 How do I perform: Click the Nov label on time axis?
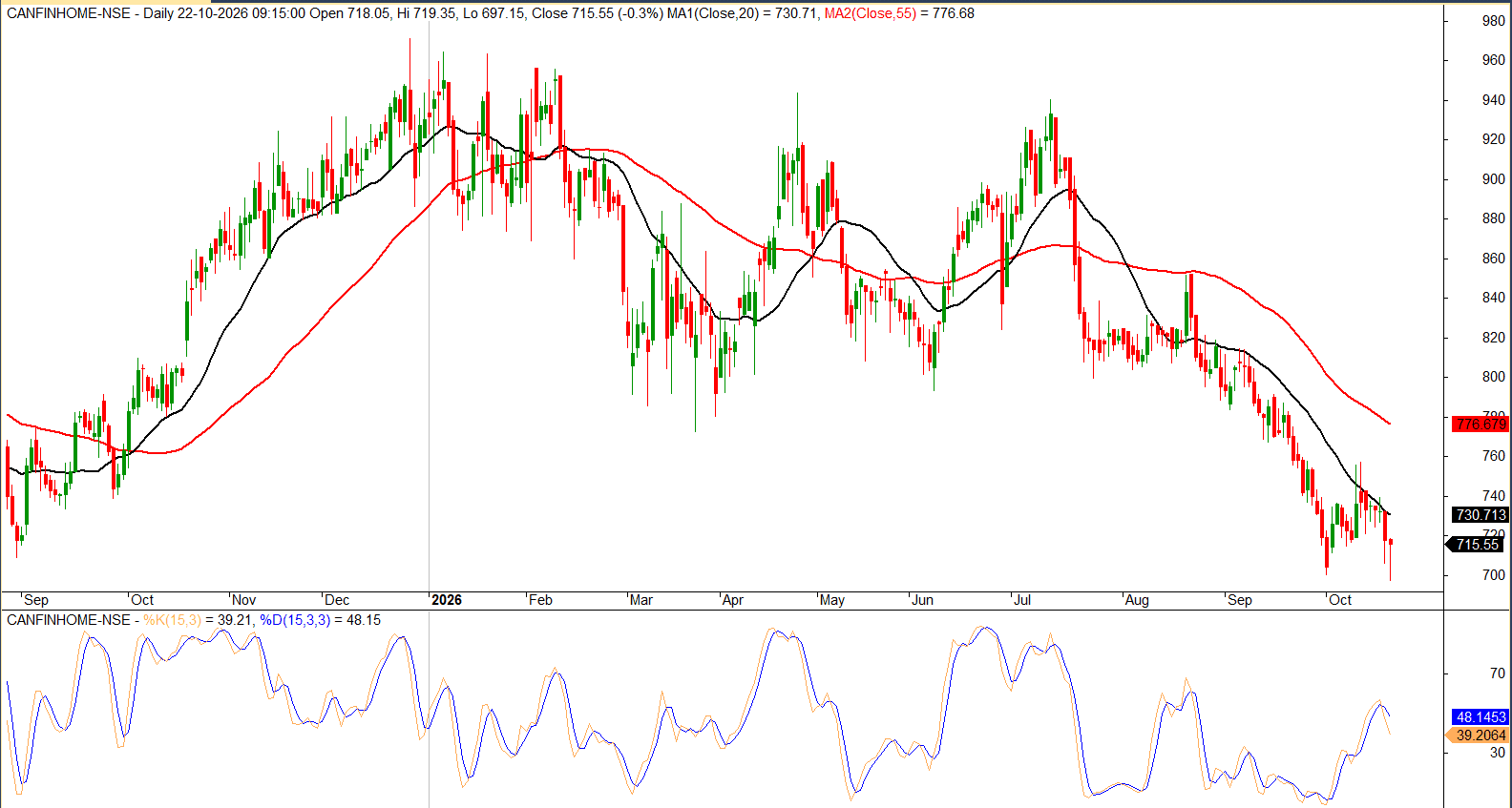(244, 600)
